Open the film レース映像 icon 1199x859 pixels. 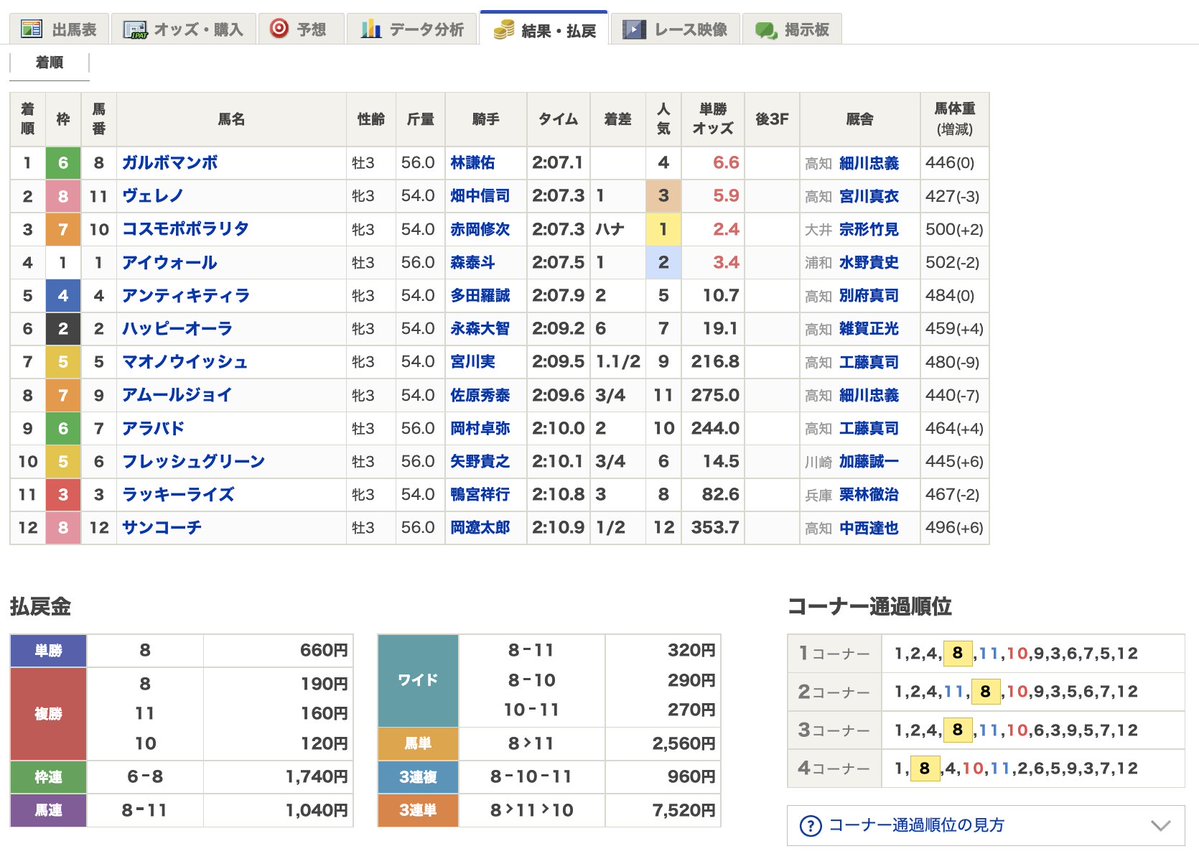click(634, 30)
